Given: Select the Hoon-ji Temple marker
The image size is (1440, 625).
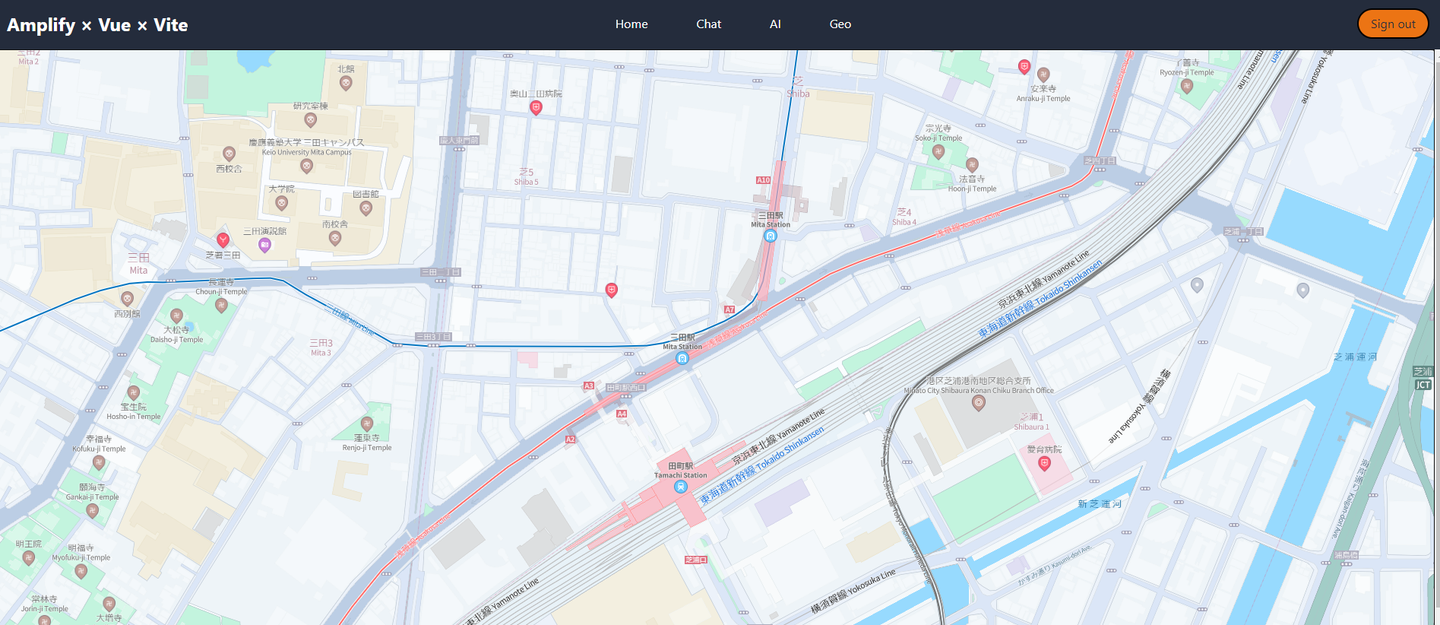Looking at the screenshot, I should coord(971,164).
